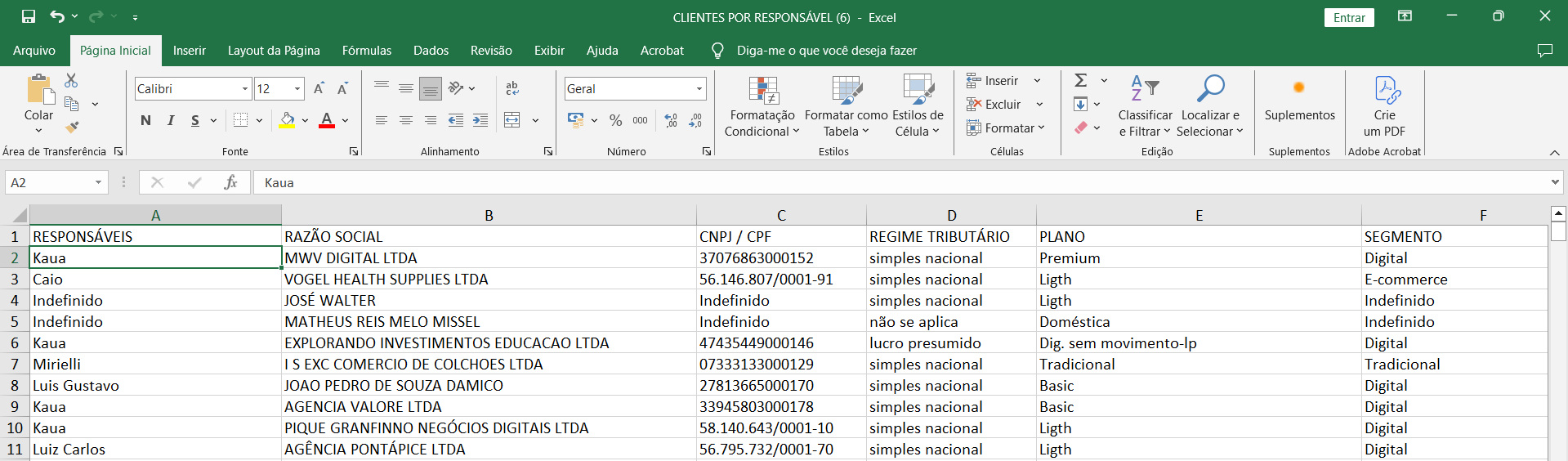
Task: Click the Fill down arrow icon
Action: coord(1080,104)
